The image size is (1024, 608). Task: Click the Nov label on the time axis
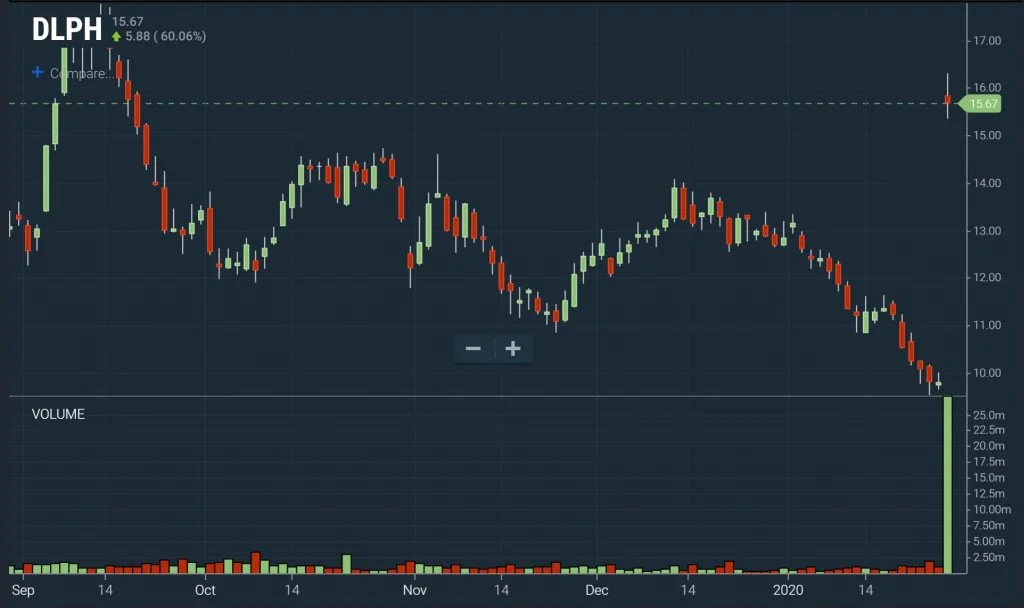click(x=415, y=591)
